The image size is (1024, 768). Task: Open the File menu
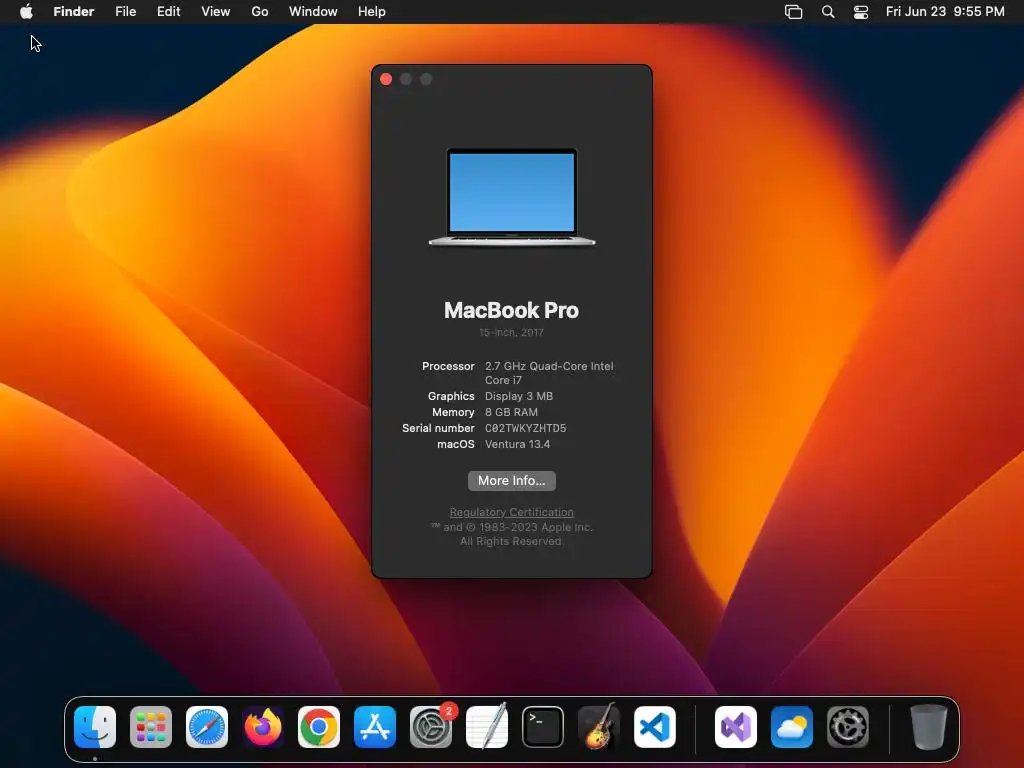(x=125, y=11)
